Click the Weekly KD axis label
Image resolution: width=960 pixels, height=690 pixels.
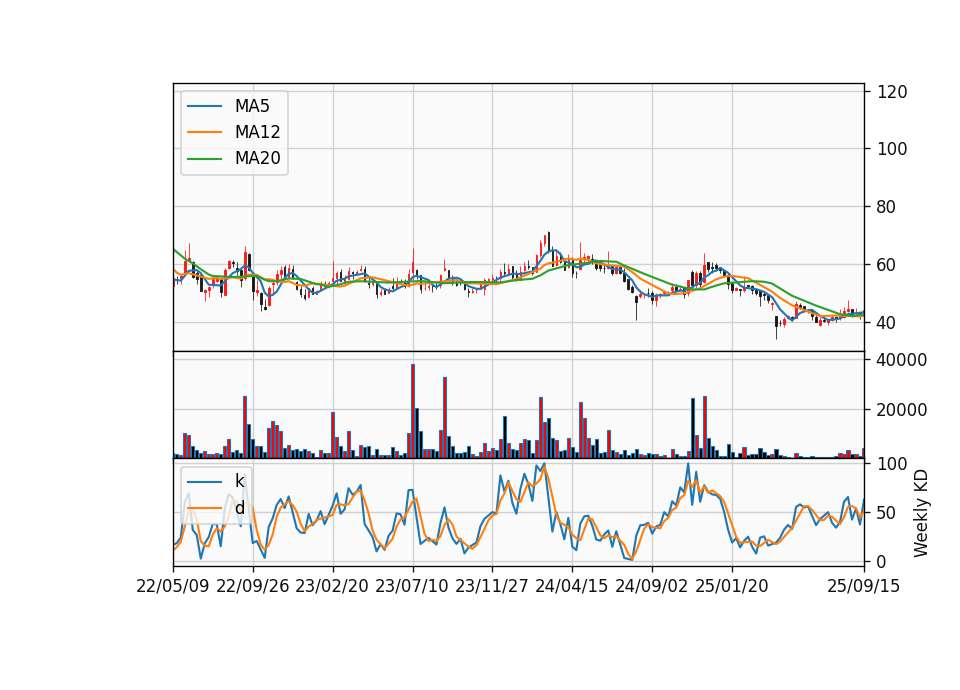[x=920, y=513]
